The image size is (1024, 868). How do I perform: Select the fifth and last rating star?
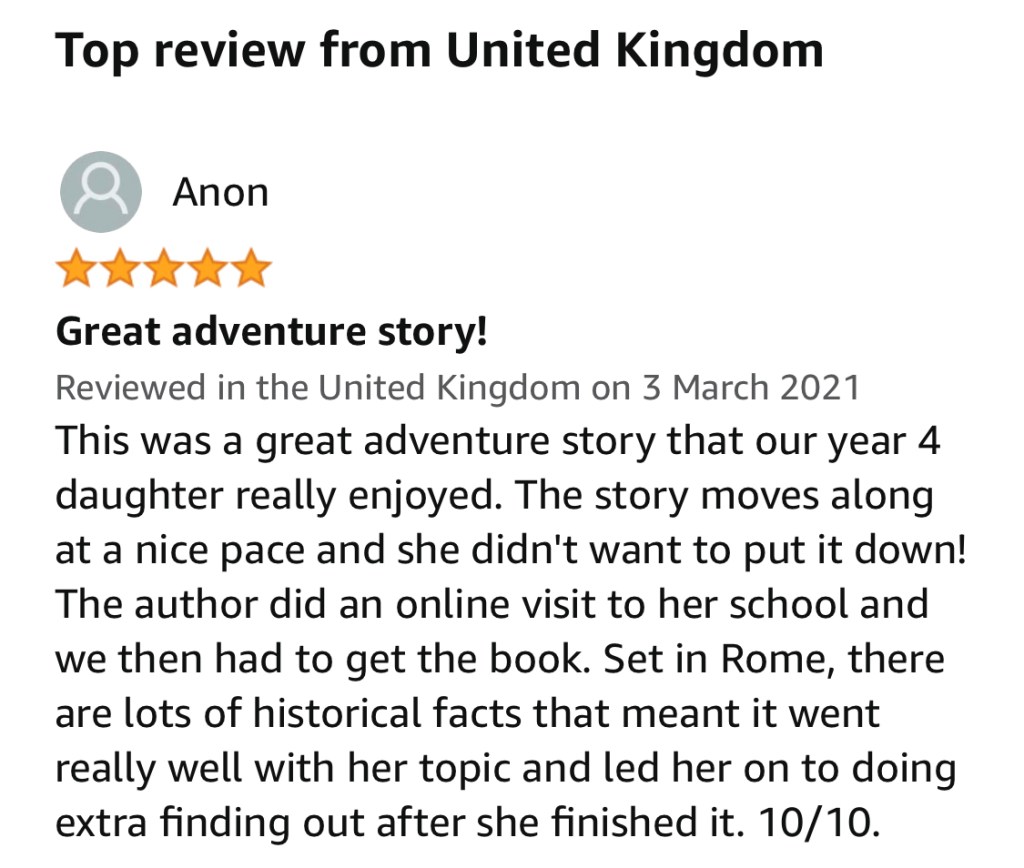click(250, 269)
